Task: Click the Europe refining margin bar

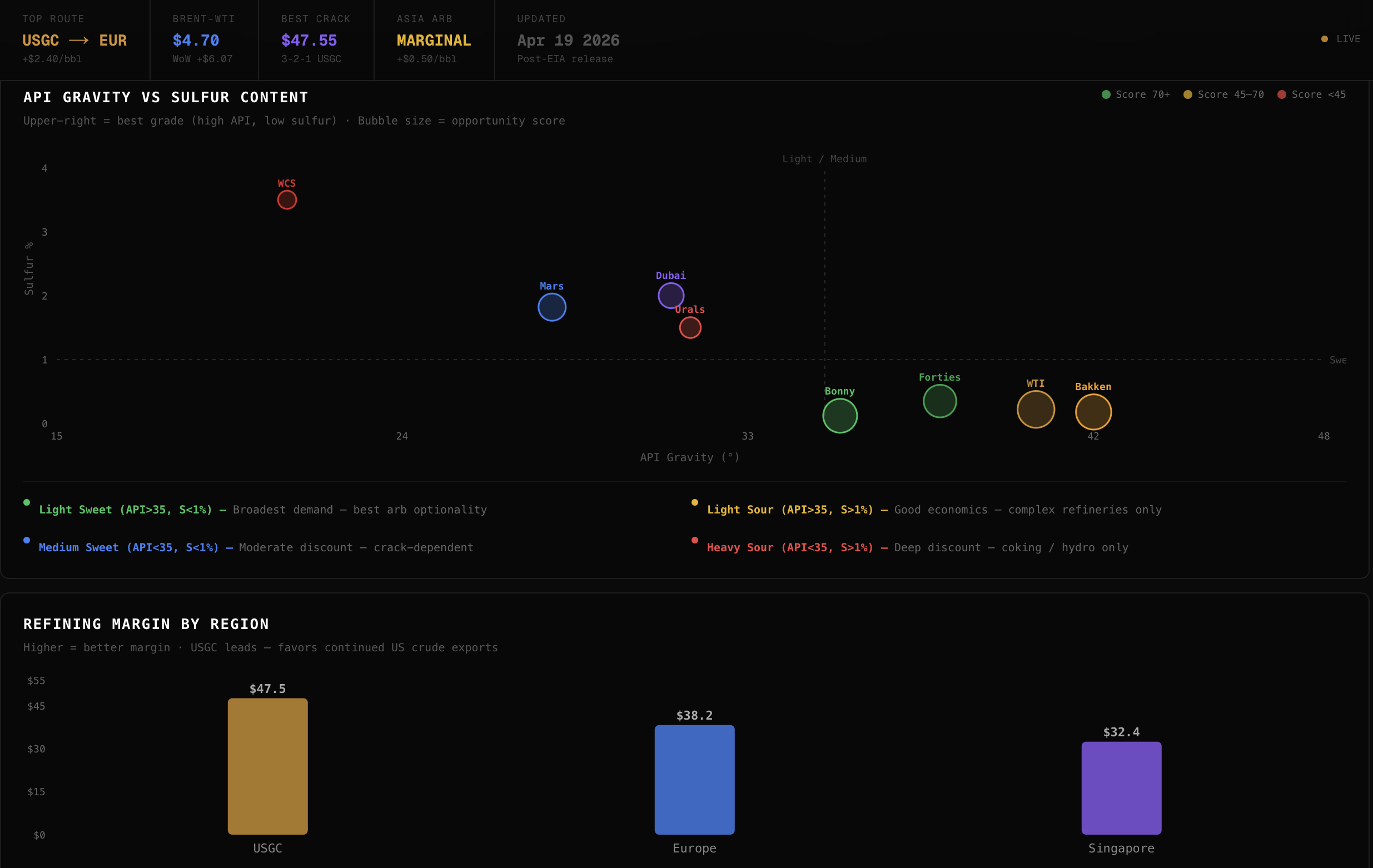Action: [x=694, y=780]
